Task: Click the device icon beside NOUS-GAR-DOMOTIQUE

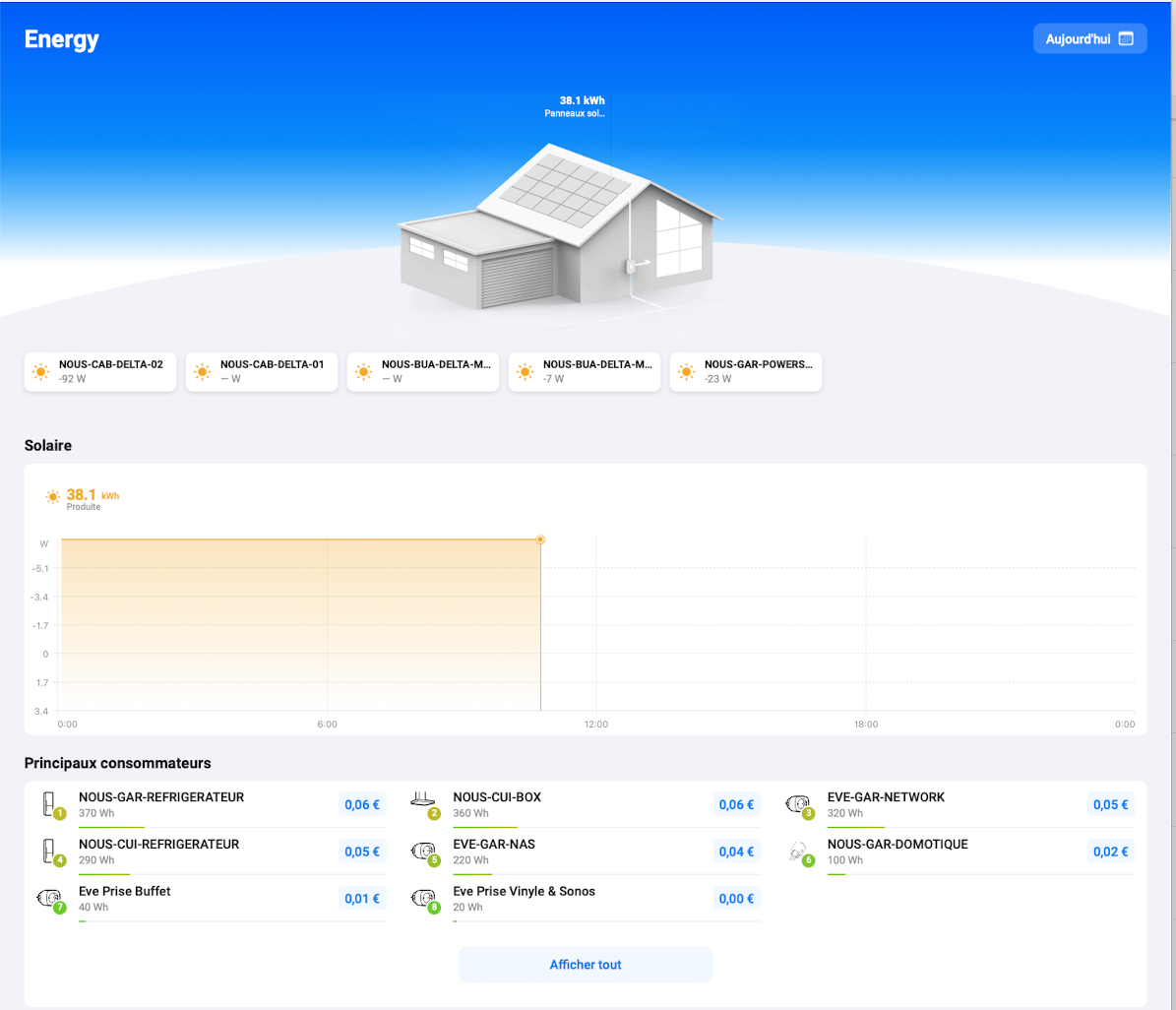Action: tap(799, 851)
